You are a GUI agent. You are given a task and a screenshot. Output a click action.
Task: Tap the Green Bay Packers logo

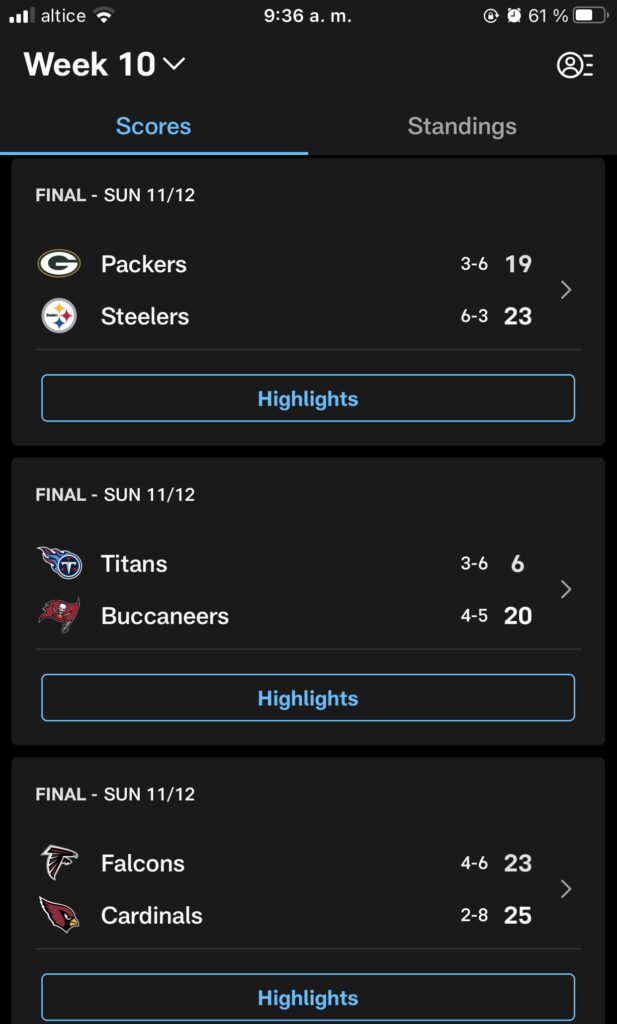point(59,264)
